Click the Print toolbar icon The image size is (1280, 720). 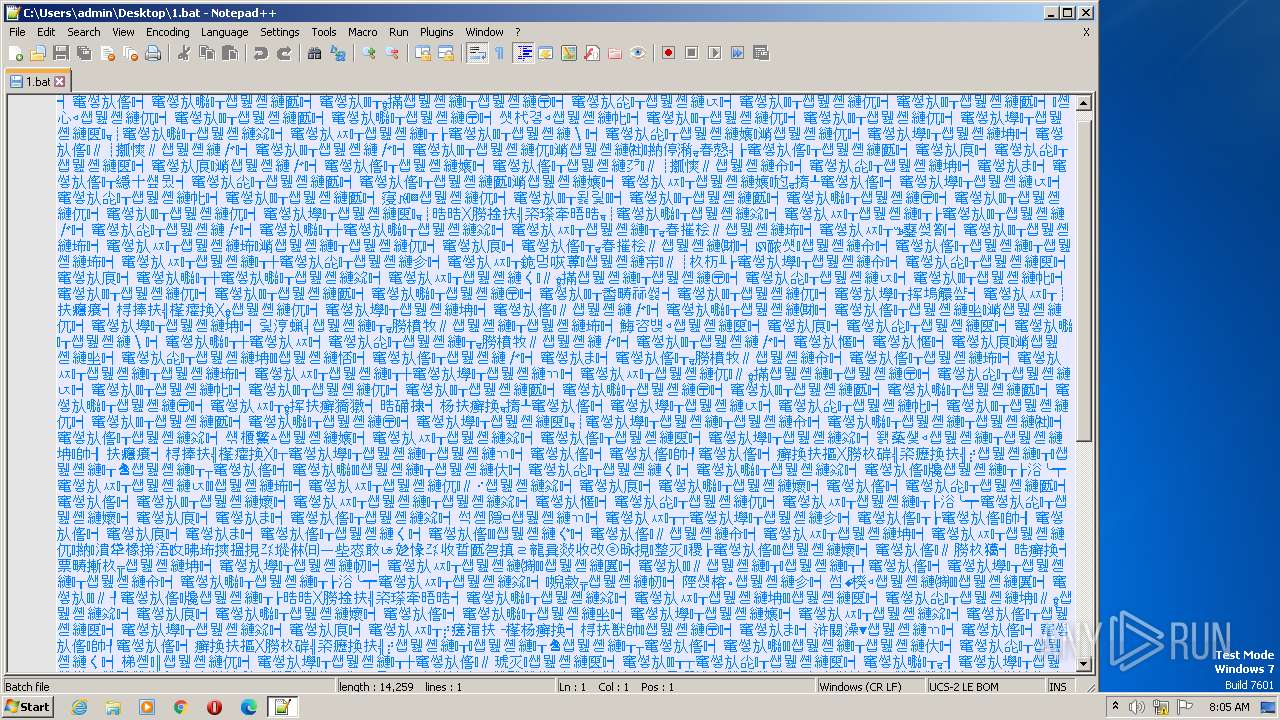(x=153, y=53)
